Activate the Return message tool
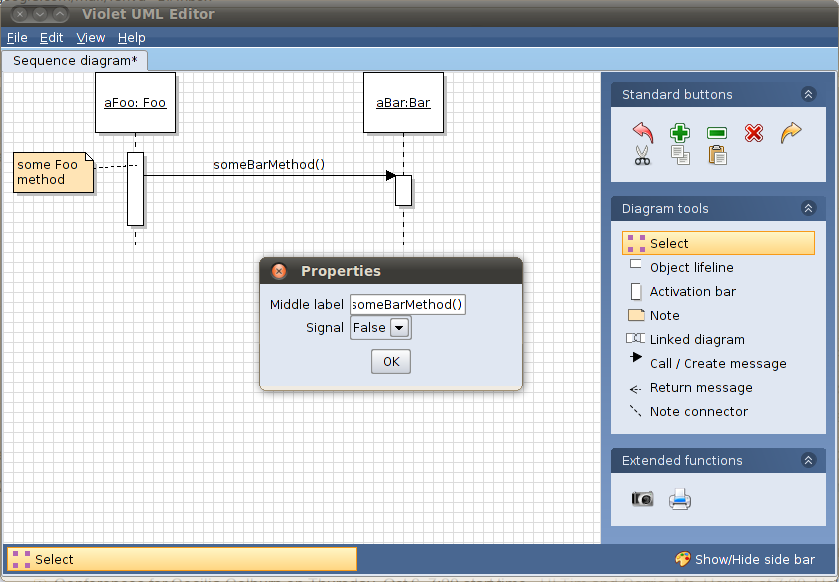The width and height of the screenshot is (839, 582). 700,388
